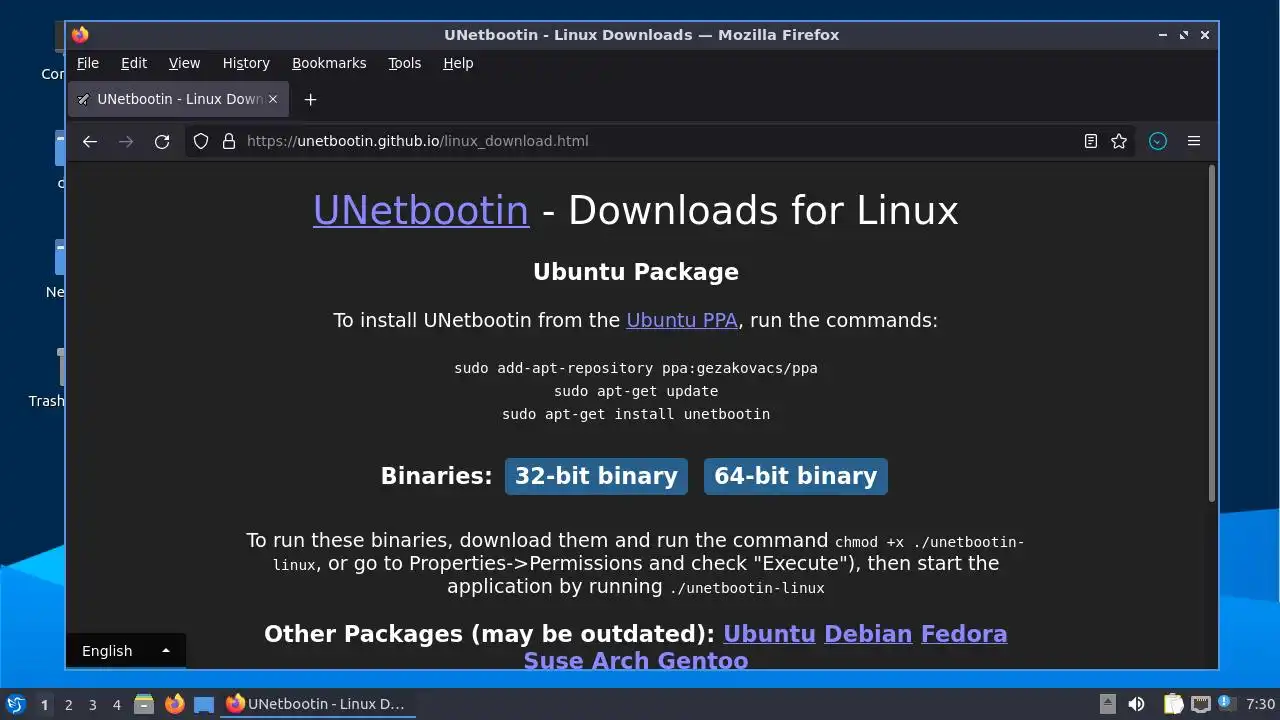Switch to virtual desktop 3
Viewport: 1280px width, 720px height.
(x=93, y=704)
